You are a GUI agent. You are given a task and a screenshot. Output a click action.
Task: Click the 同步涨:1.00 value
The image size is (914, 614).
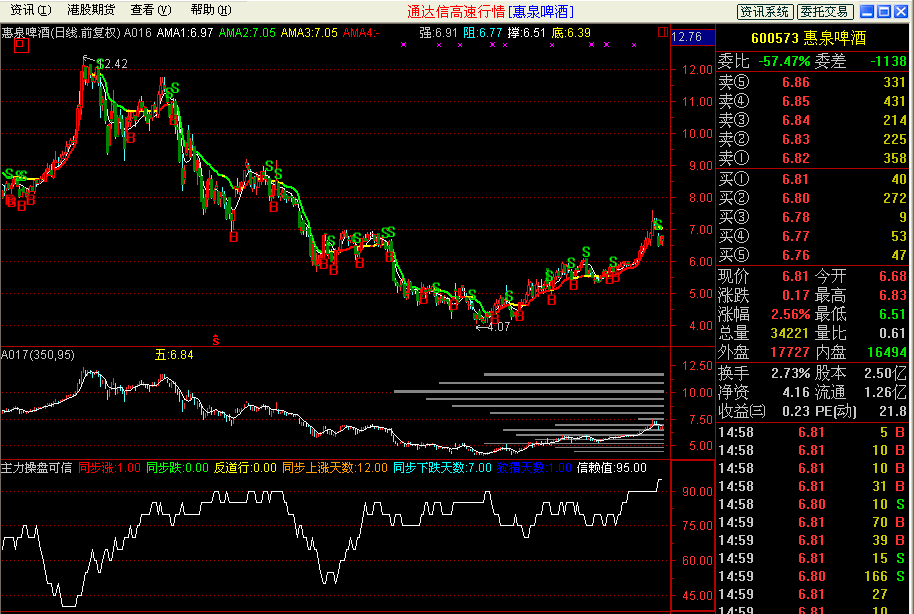click(x=109, y=468)
